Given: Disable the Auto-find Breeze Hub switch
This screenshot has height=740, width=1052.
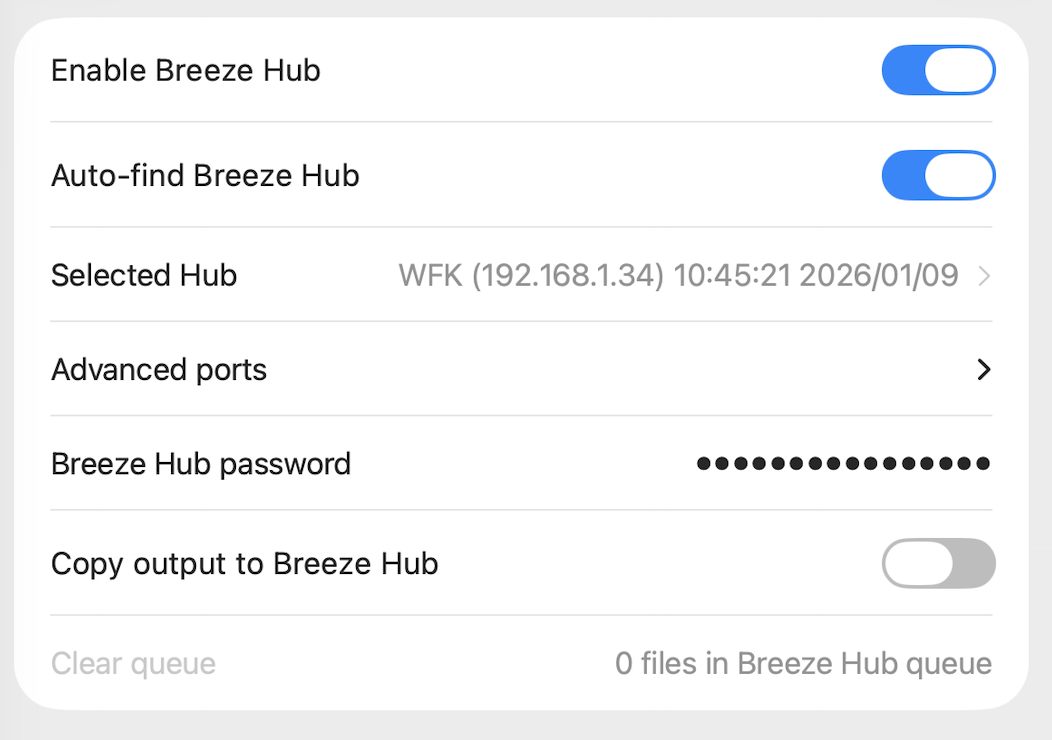Looking at the screenshot, I should [x=938, y=175].
